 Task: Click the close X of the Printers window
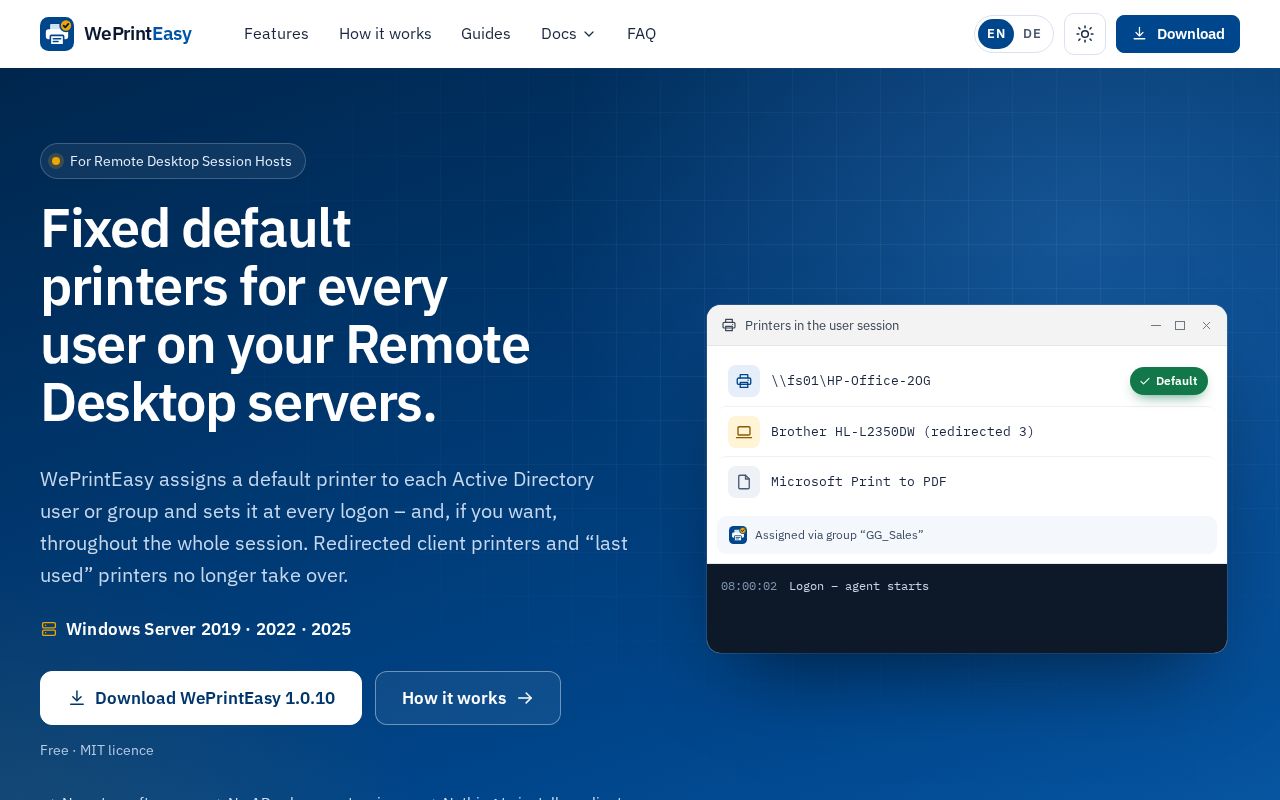pyautogui.click(x=1206, y=326)
